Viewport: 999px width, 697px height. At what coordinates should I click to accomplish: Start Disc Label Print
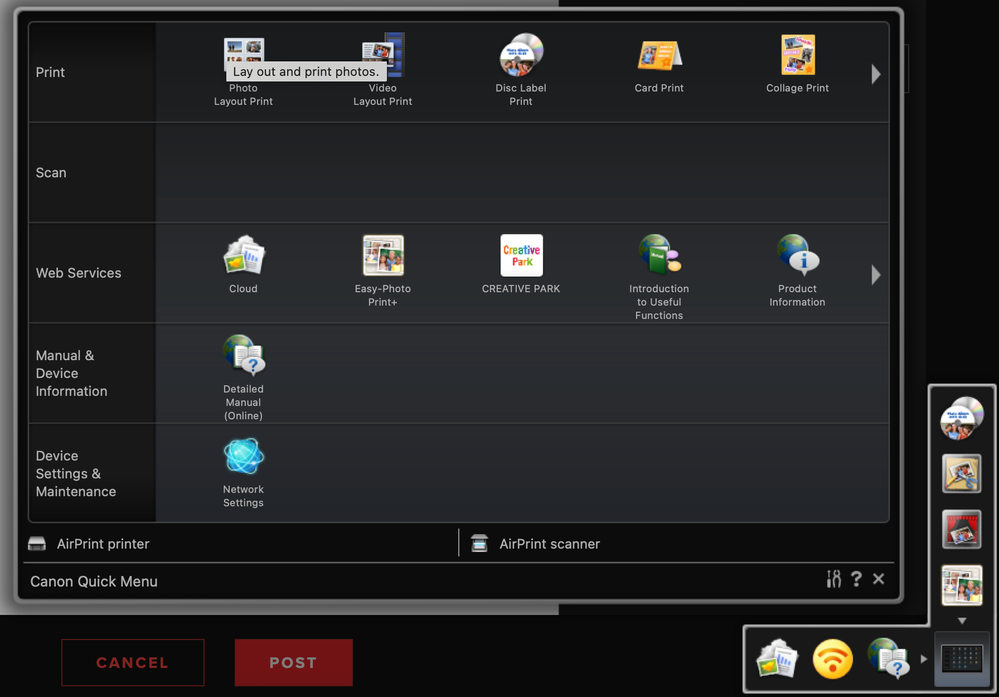(x=520, y=55)
